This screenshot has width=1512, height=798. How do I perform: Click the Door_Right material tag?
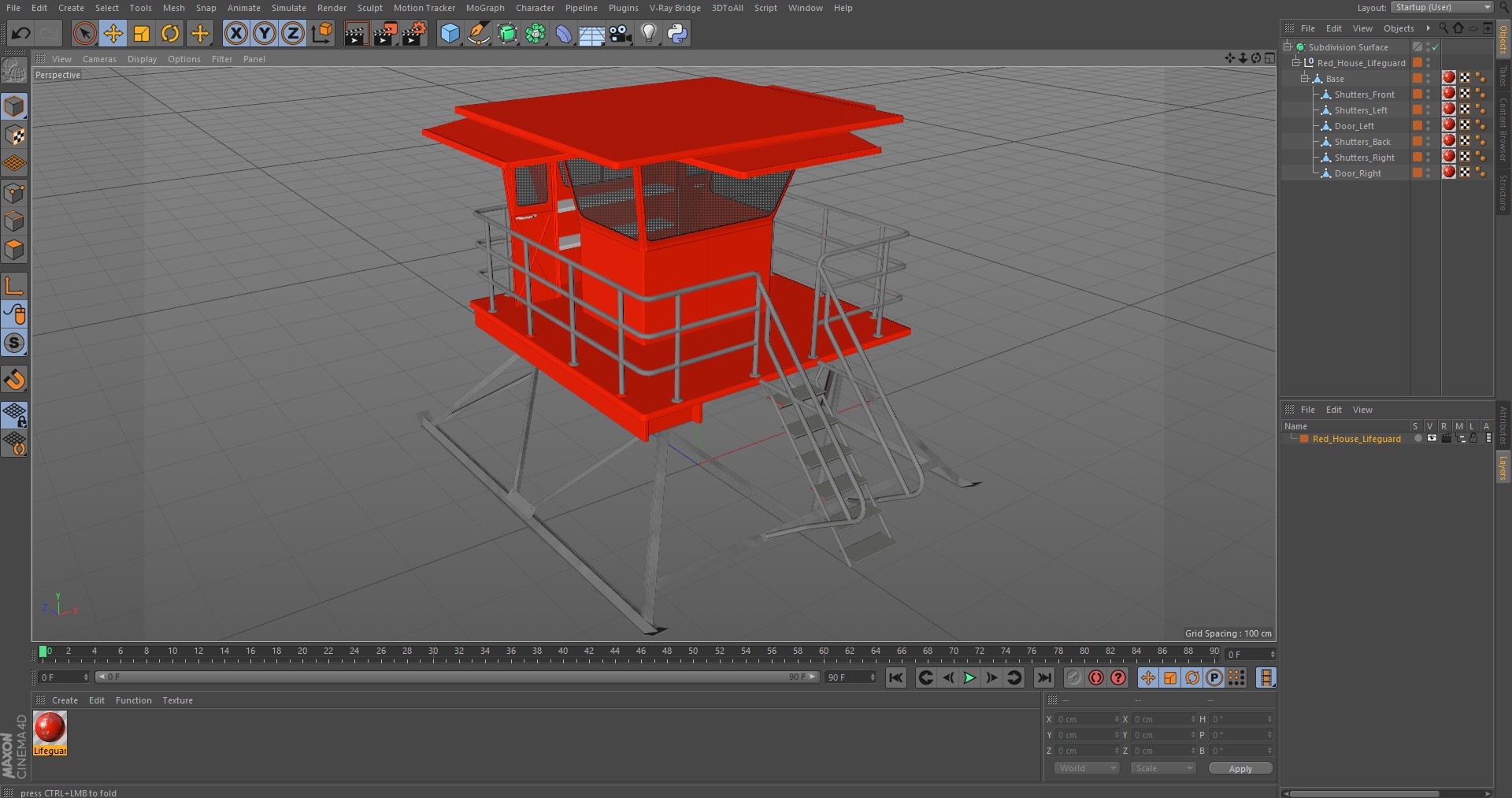[x=1449, y=173]
